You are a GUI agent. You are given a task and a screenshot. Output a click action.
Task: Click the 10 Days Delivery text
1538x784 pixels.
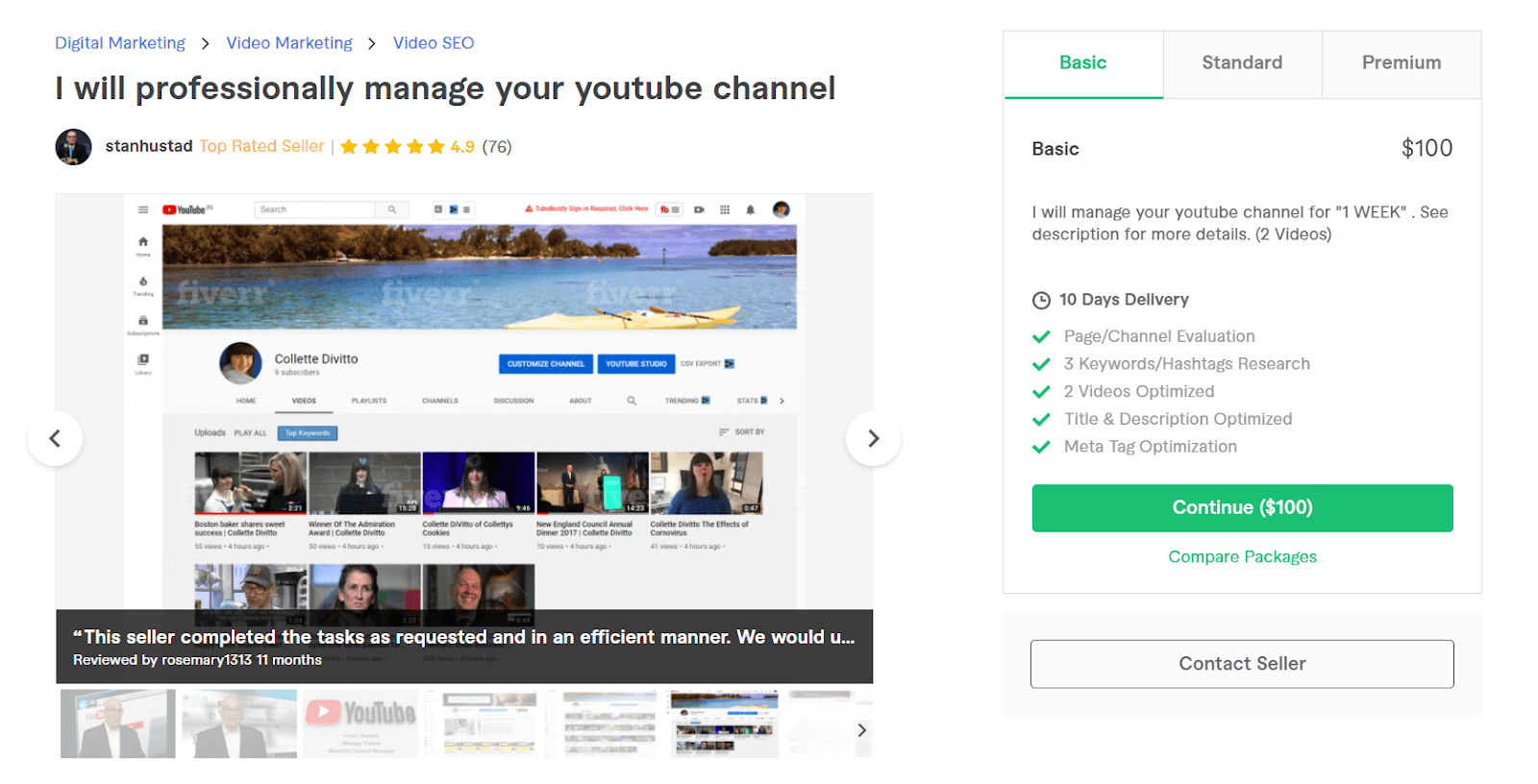tap(1124, 300)
